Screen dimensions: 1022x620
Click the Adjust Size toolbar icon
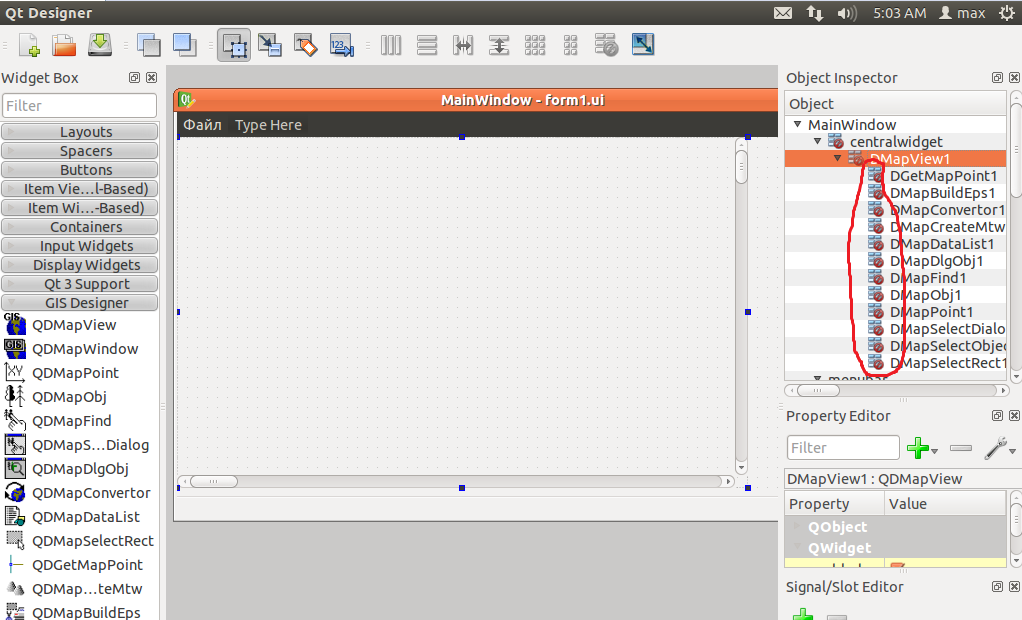pos(643,44)
